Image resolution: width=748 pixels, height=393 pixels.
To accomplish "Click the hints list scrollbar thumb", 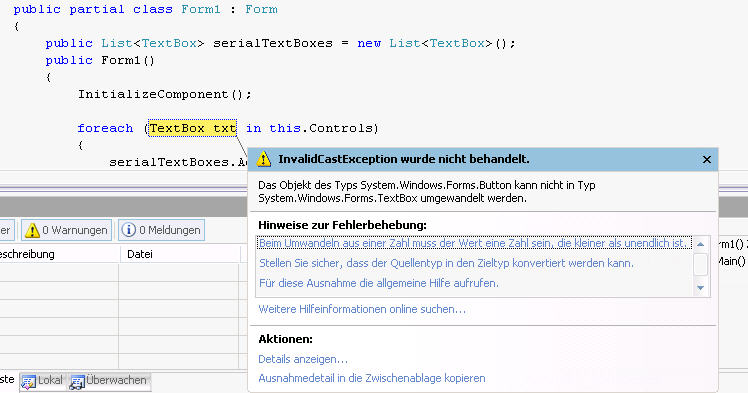I will click(x=700, y=265).
